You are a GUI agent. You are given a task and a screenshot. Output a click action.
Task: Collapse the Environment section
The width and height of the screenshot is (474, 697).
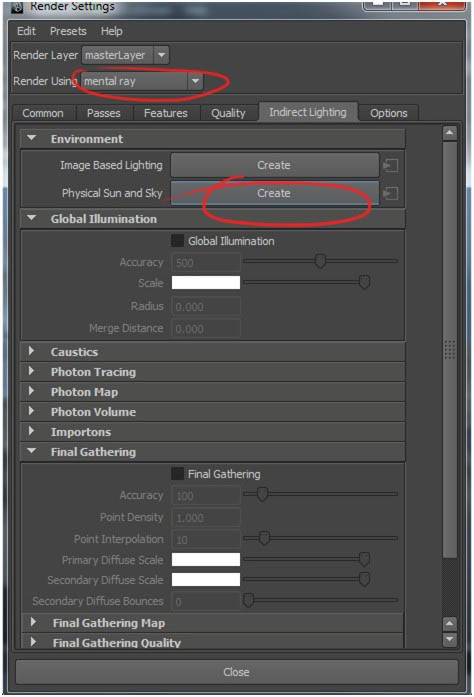(213, 139)
